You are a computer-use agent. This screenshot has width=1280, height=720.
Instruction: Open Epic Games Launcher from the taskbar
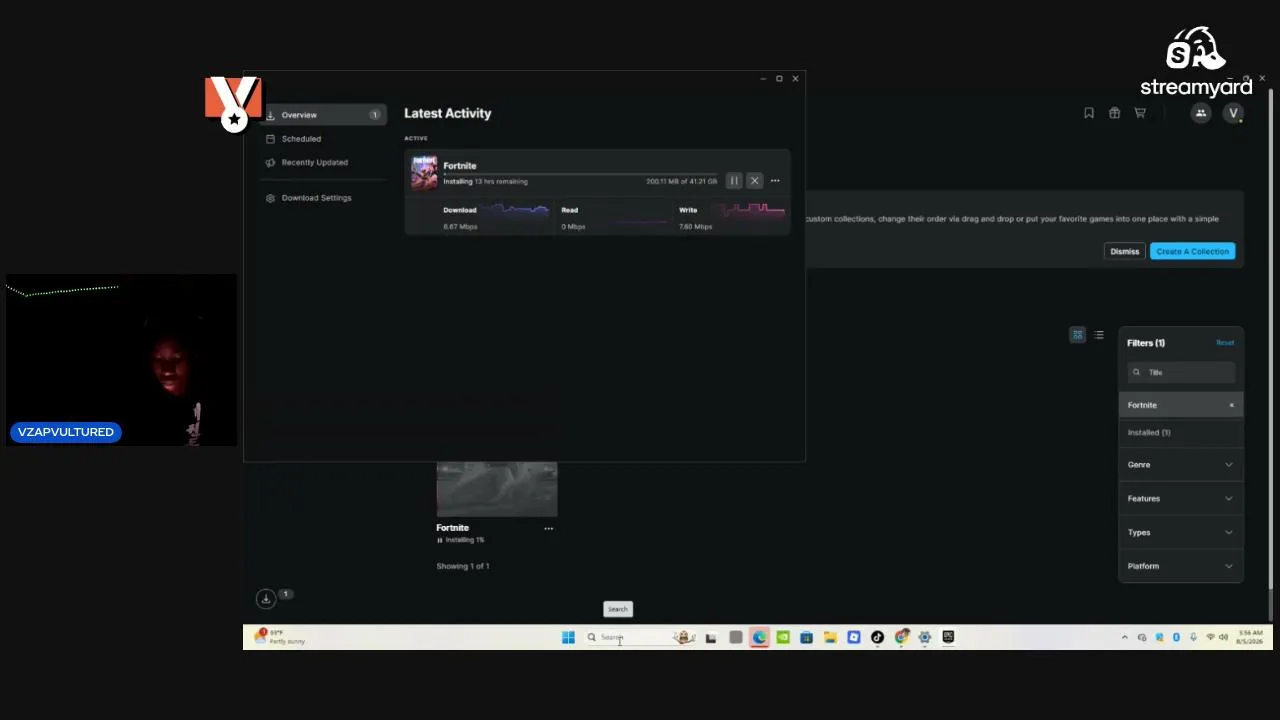tap(948, 637)
